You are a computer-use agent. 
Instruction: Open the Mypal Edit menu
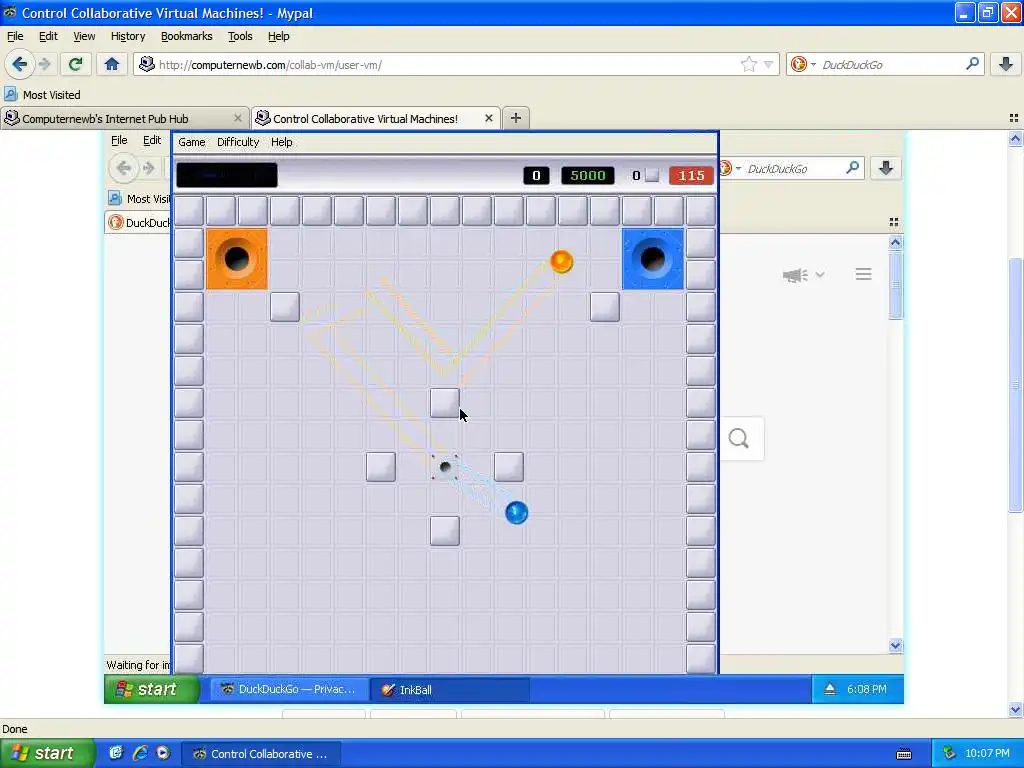(48, 36)
